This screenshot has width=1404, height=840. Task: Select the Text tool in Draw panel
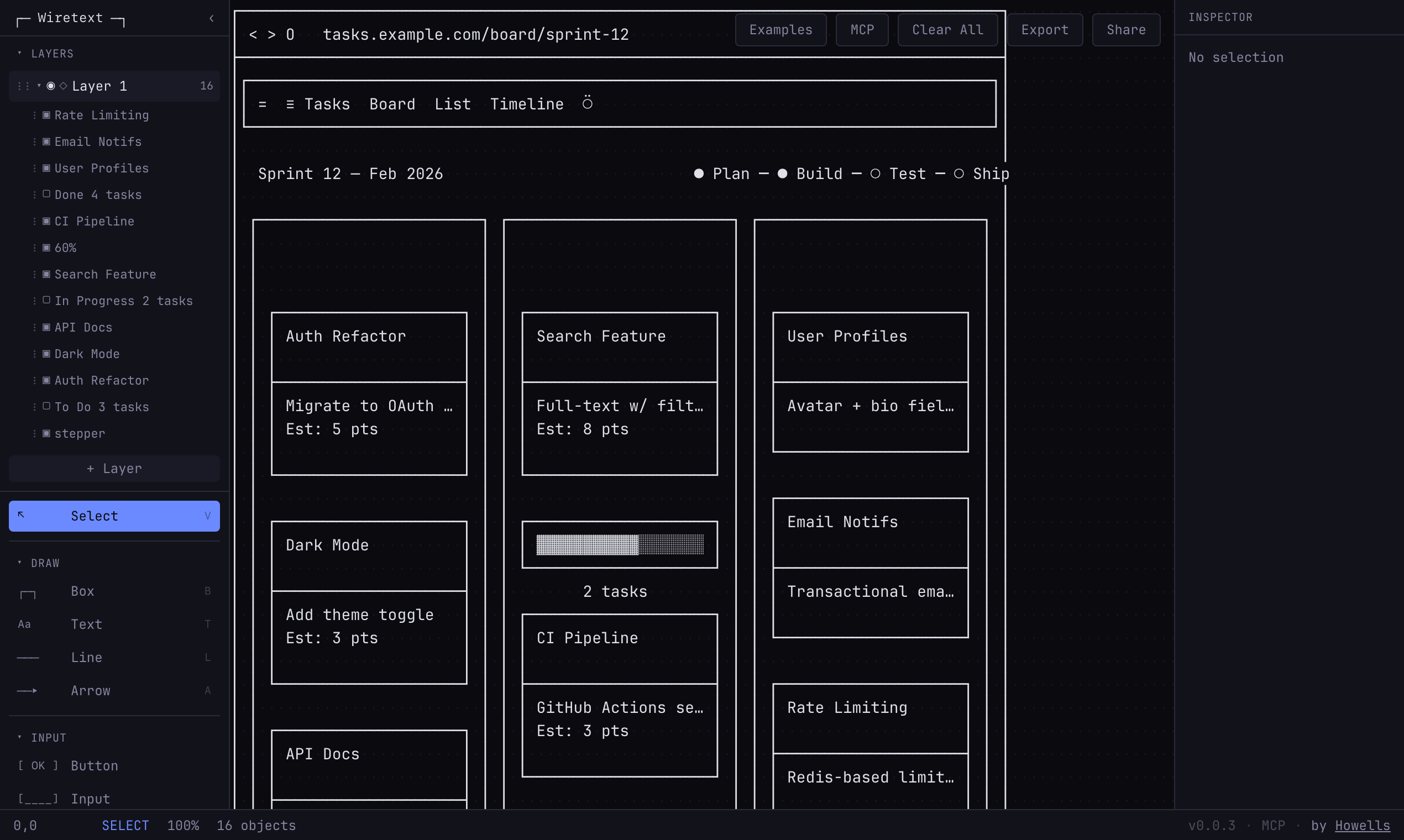(x=87, y=624)
